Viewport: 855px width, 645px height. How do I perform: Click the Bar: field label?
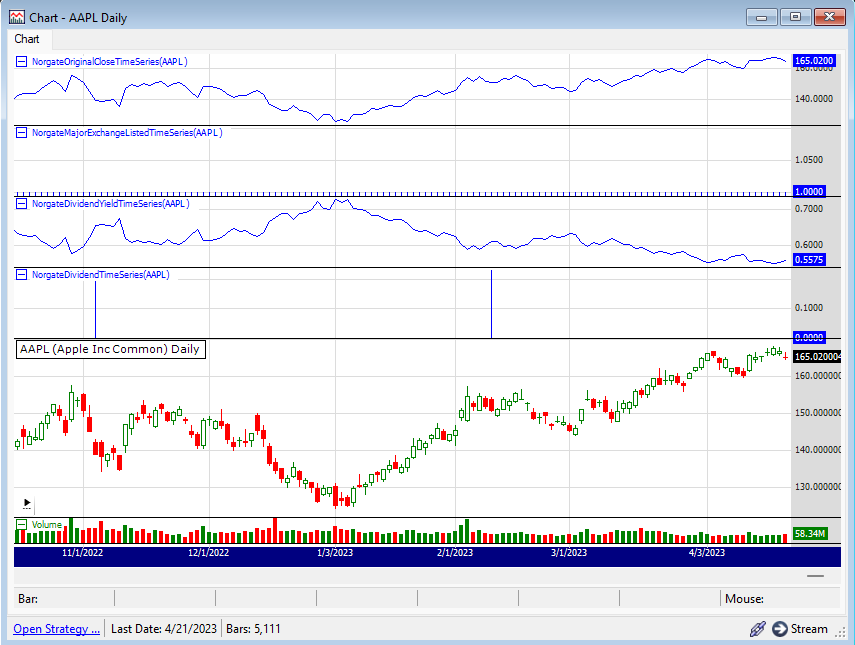tap(28, 599)
